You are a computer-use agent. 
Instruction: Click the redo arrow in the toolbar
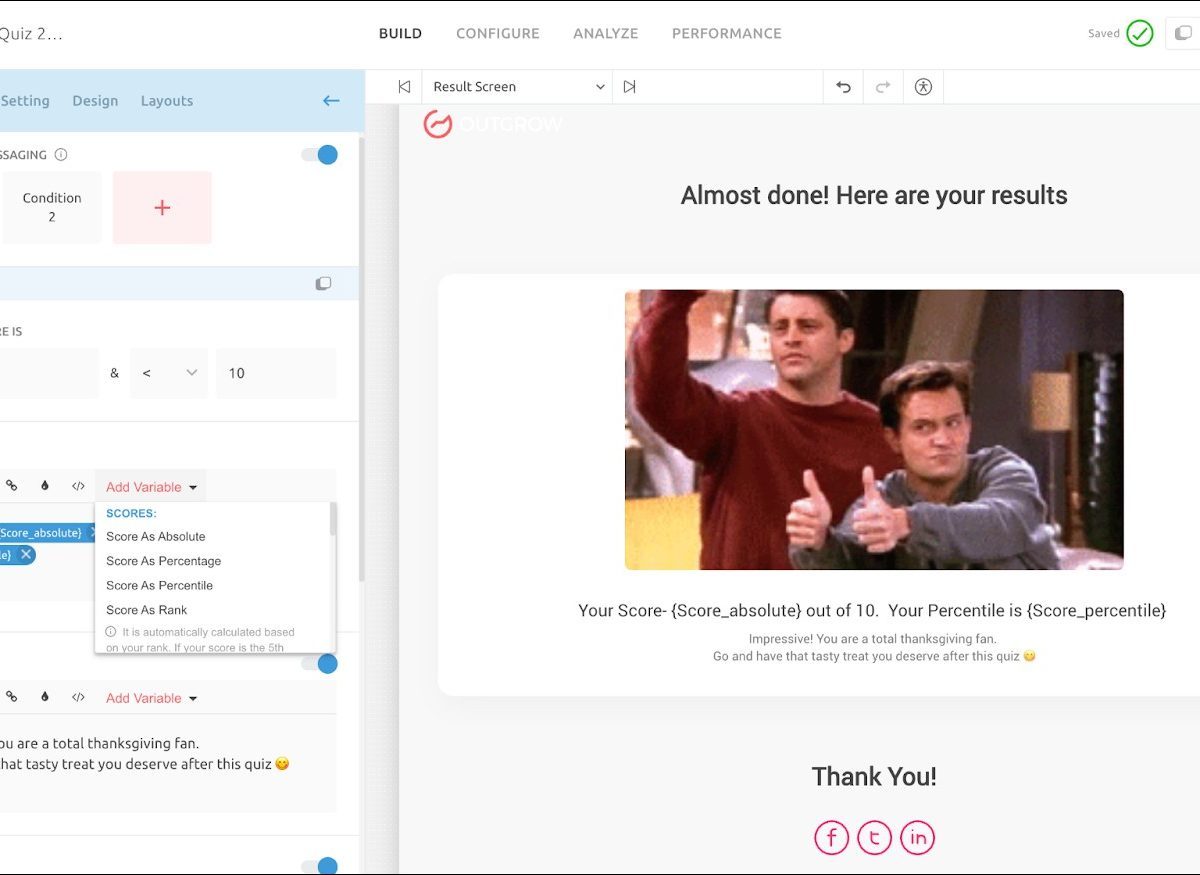click(x=883, y=87)
